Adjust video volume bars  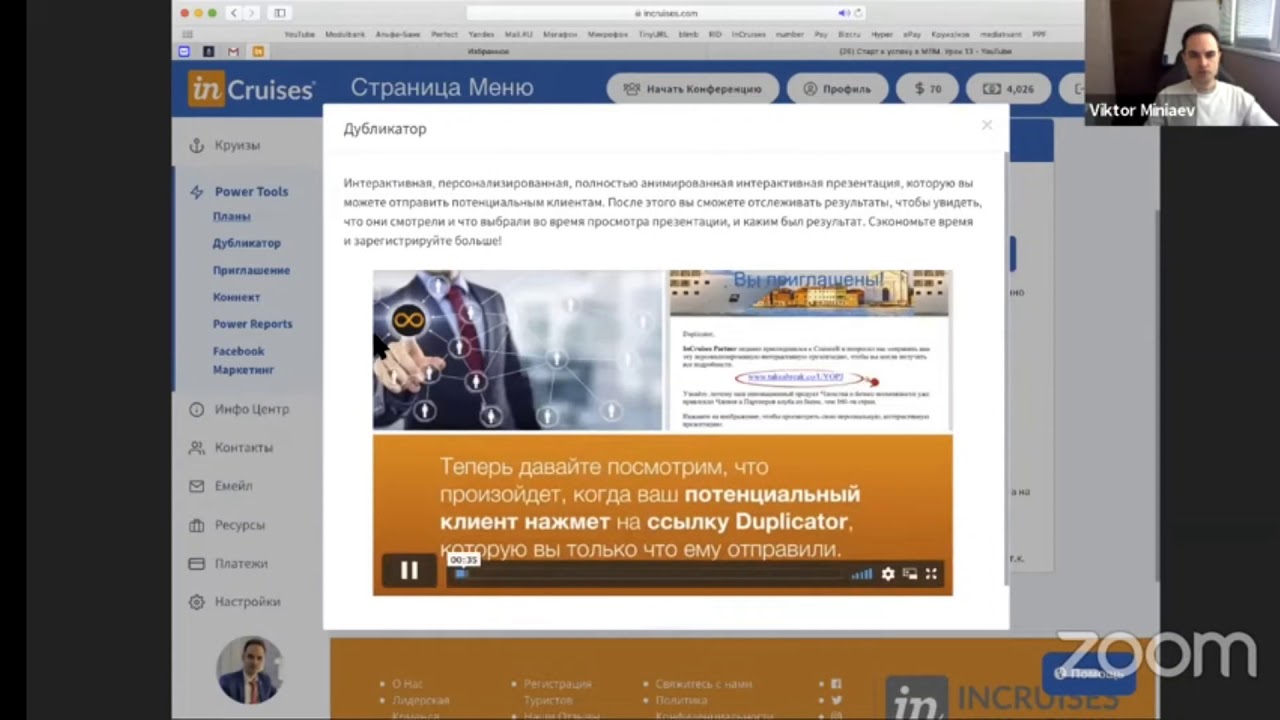pyautogui.click(x=861, y=574)
